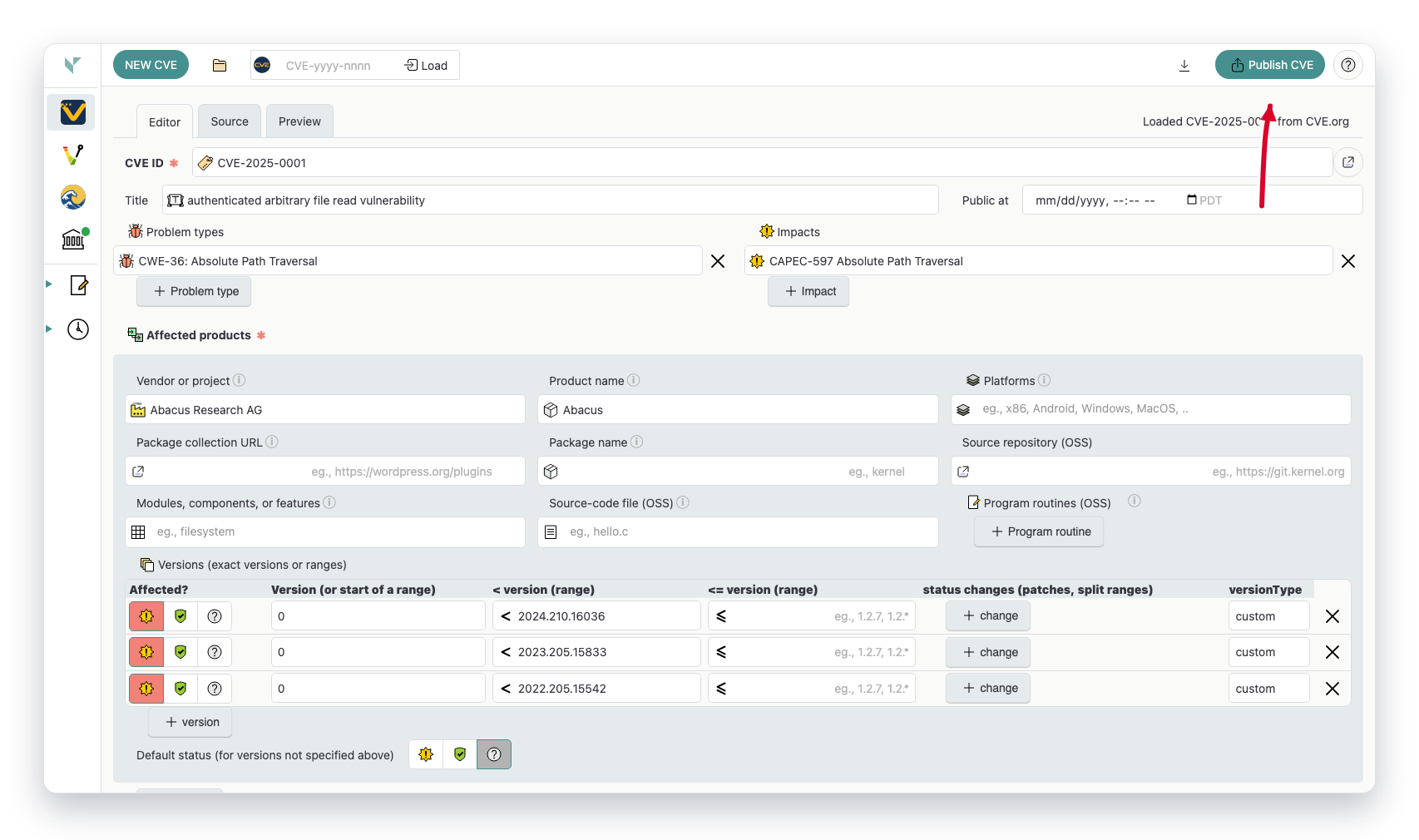Screen dimensions: 1419x840
Task: Open the CVE.org services icon with green dot
Action: tap(72, 240)
